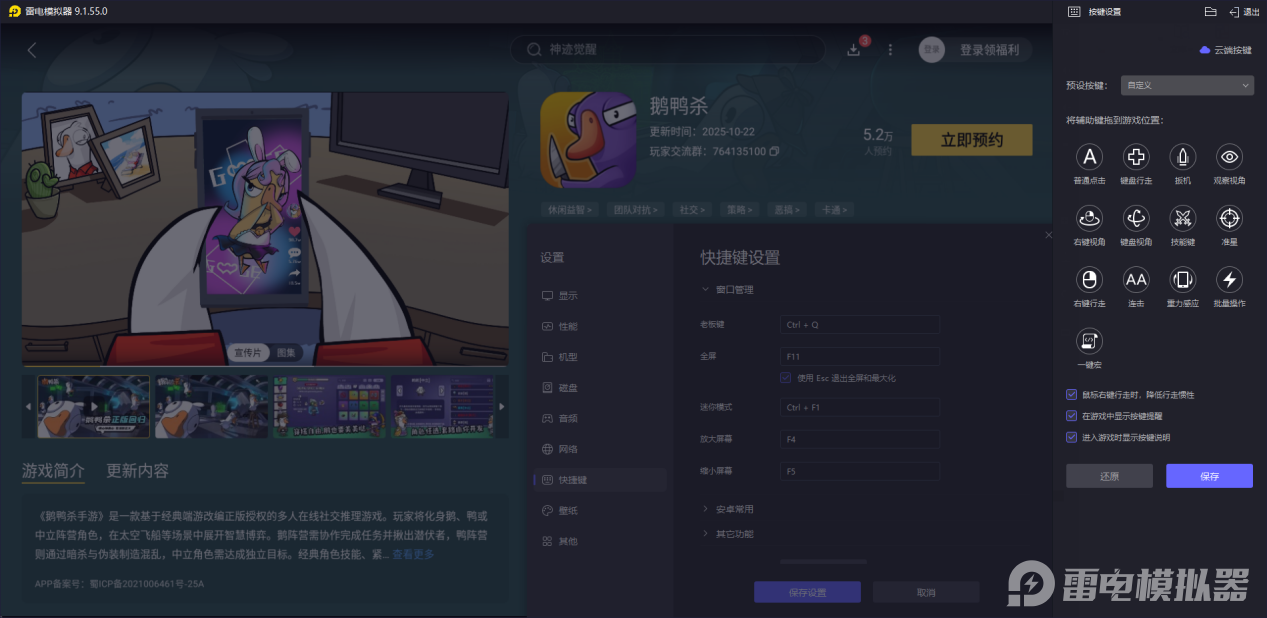Choose the 重力感应 gravity sensor icon

1182,281
